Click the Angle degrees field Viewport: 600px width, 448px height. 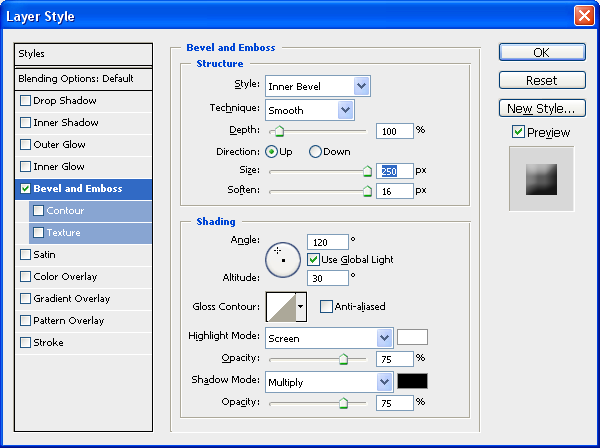[328, 242]
